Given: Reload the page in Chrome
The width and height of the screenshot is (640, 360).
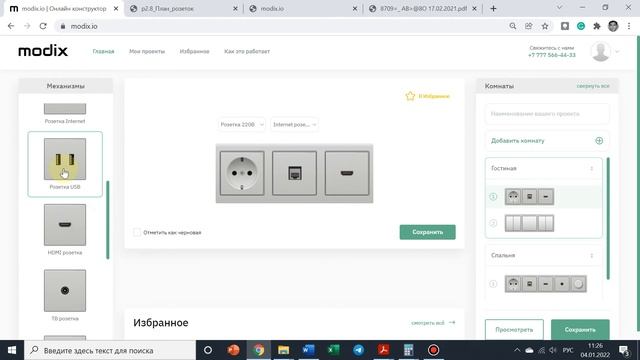Looking at the screenshot, I should coord(43,26).
